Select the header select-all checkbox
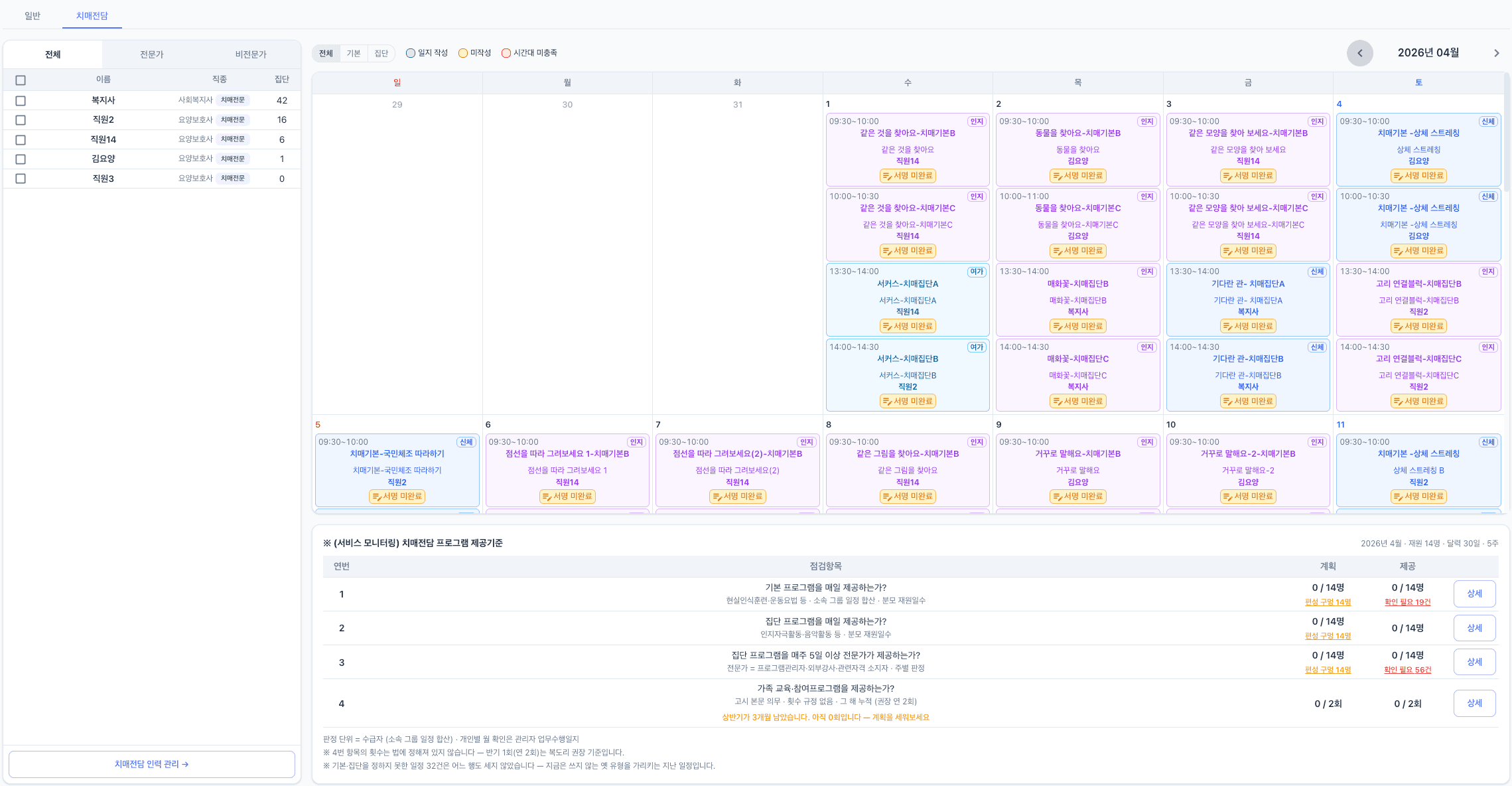Screen dimensions: 1512x786 point(21,80)
